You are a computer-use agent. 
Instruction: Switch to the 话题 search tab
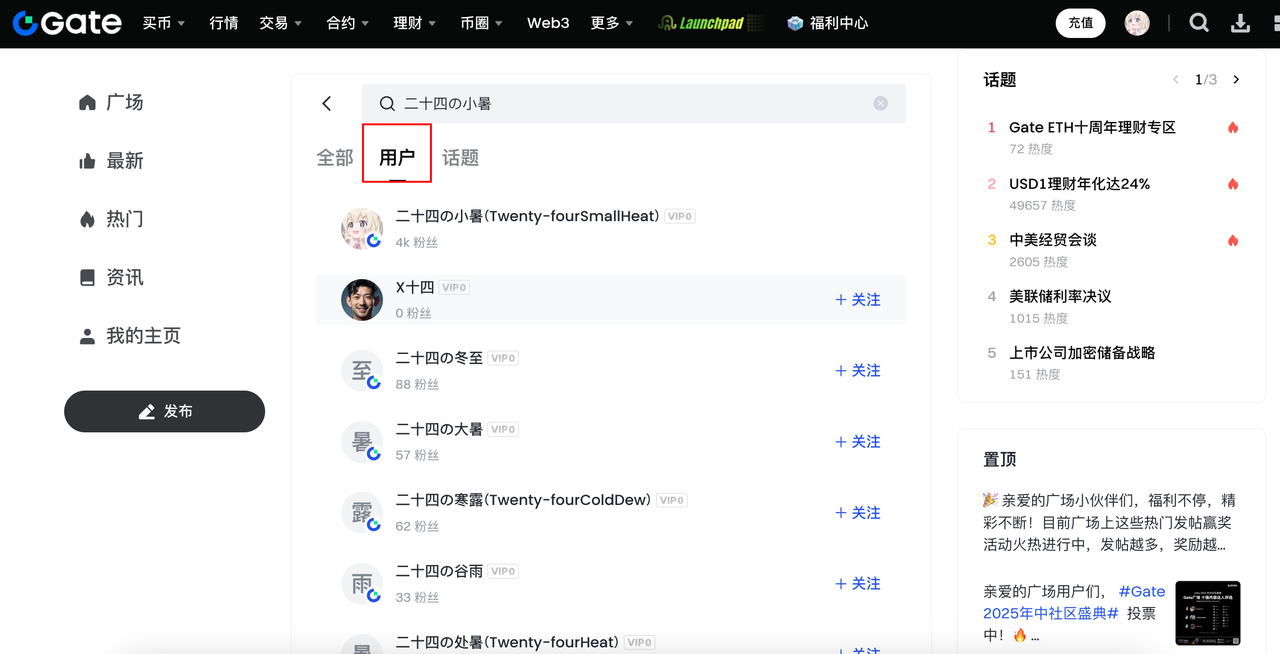click(x=460, y=156)
